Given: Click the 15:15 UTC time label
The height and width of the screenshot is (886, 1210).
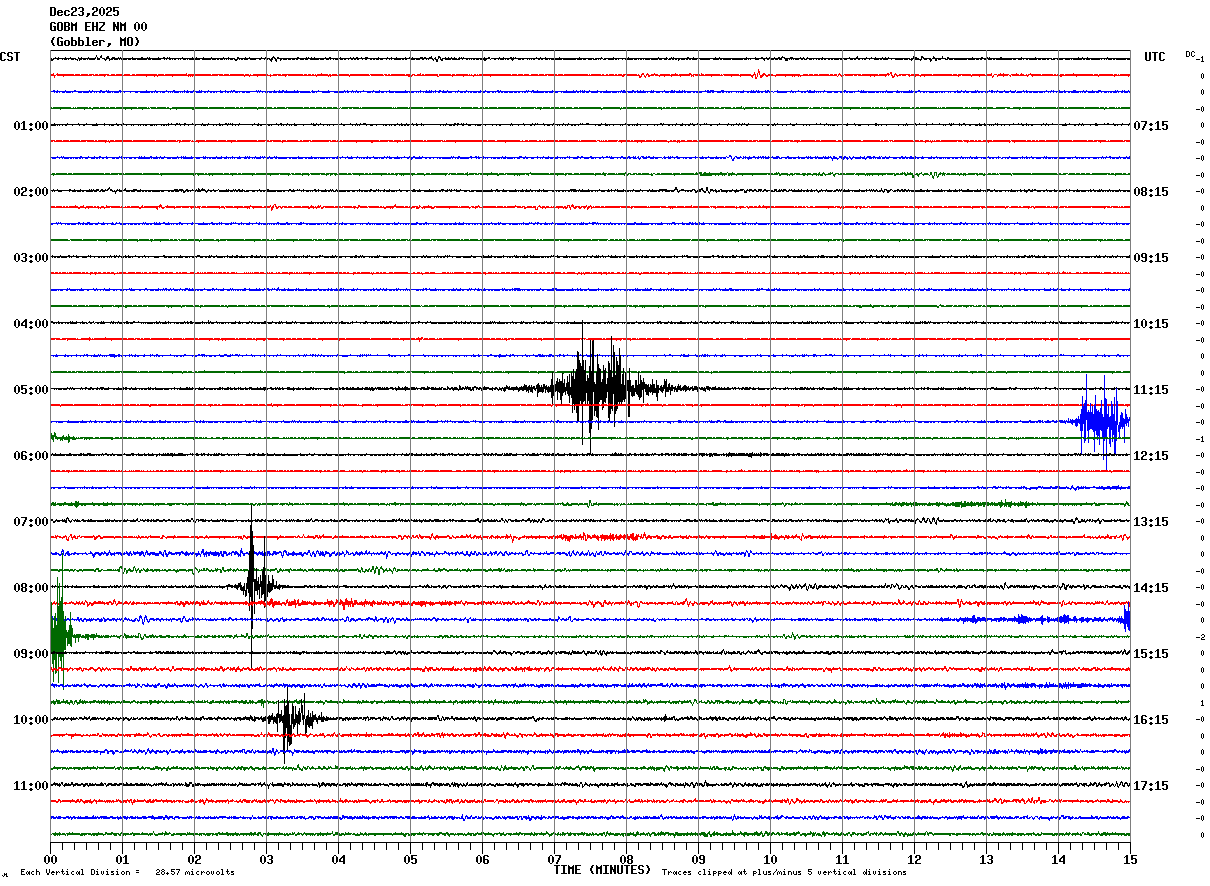Looking at the screenshot, I should [1151, 654].
